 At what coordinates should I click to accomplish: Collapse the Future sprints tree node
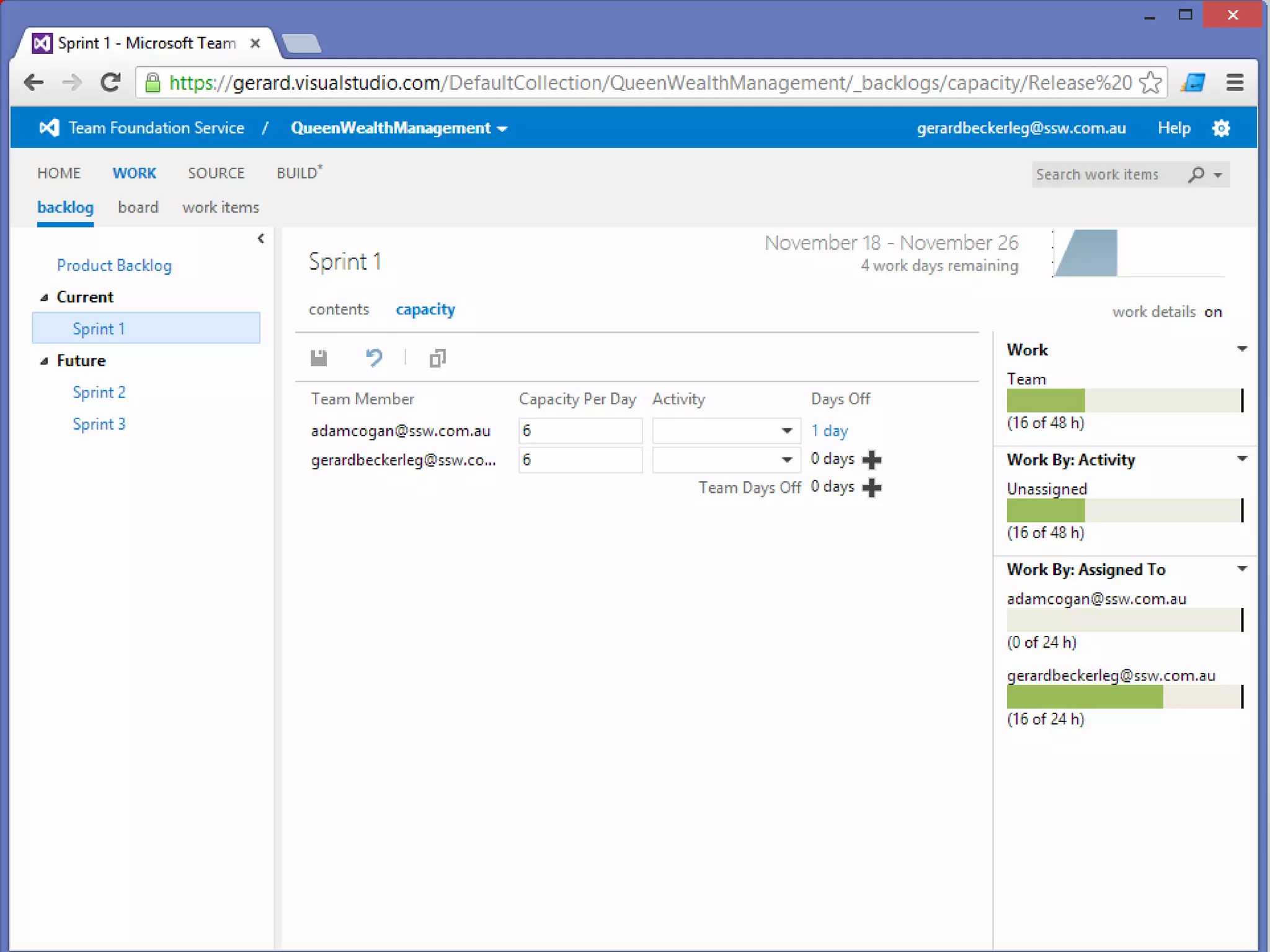pos(44,361)
